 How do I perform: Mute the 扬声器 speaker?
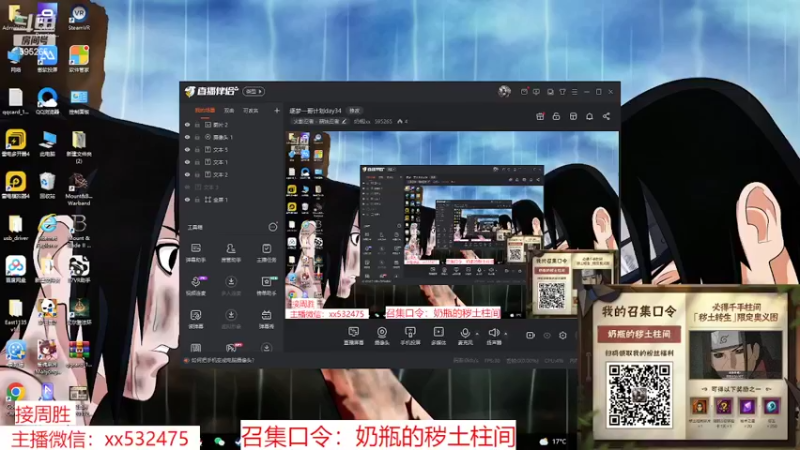(x=493, y=336)
